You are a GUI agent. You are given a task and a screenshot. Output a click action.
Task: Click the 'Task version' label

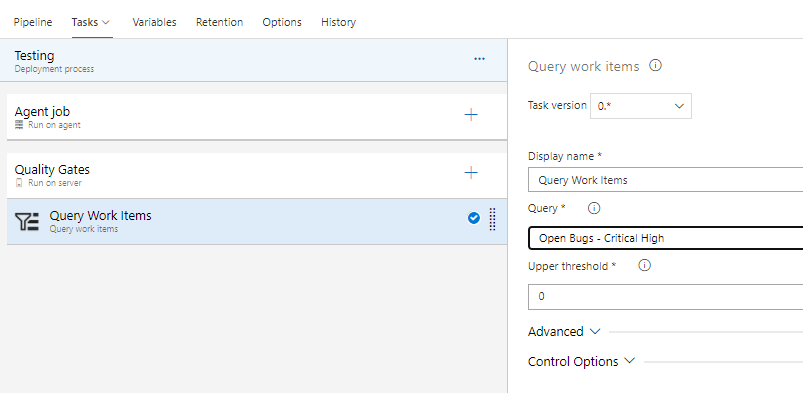557,105
